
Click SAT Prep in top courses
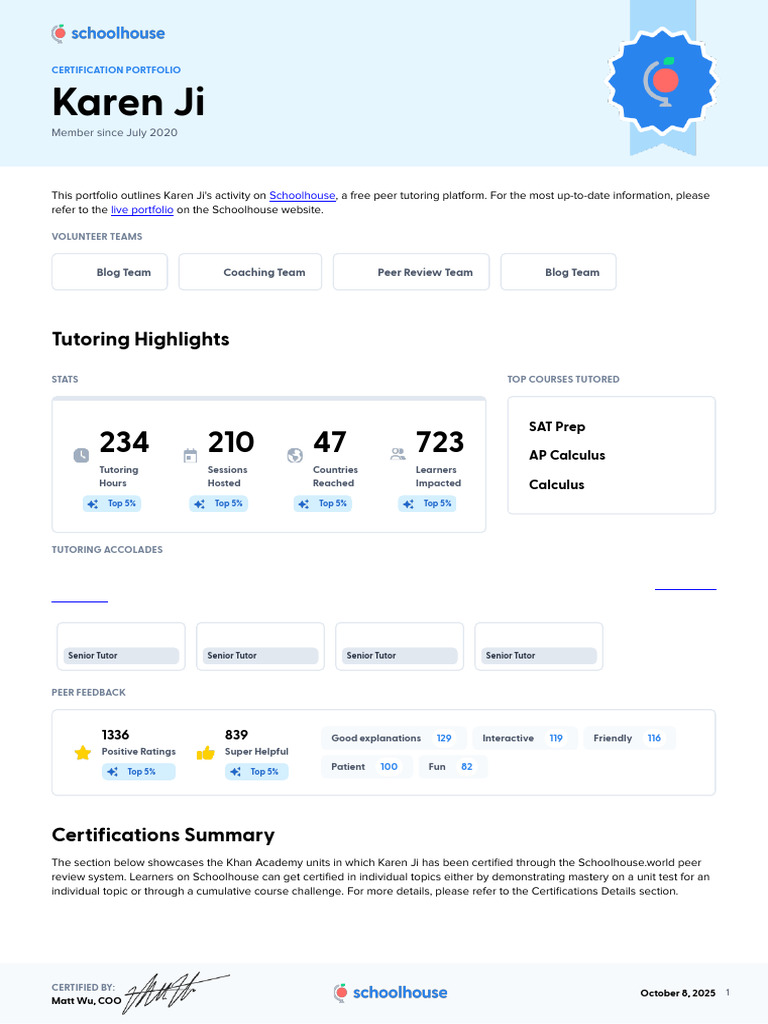tap(557, 426)
